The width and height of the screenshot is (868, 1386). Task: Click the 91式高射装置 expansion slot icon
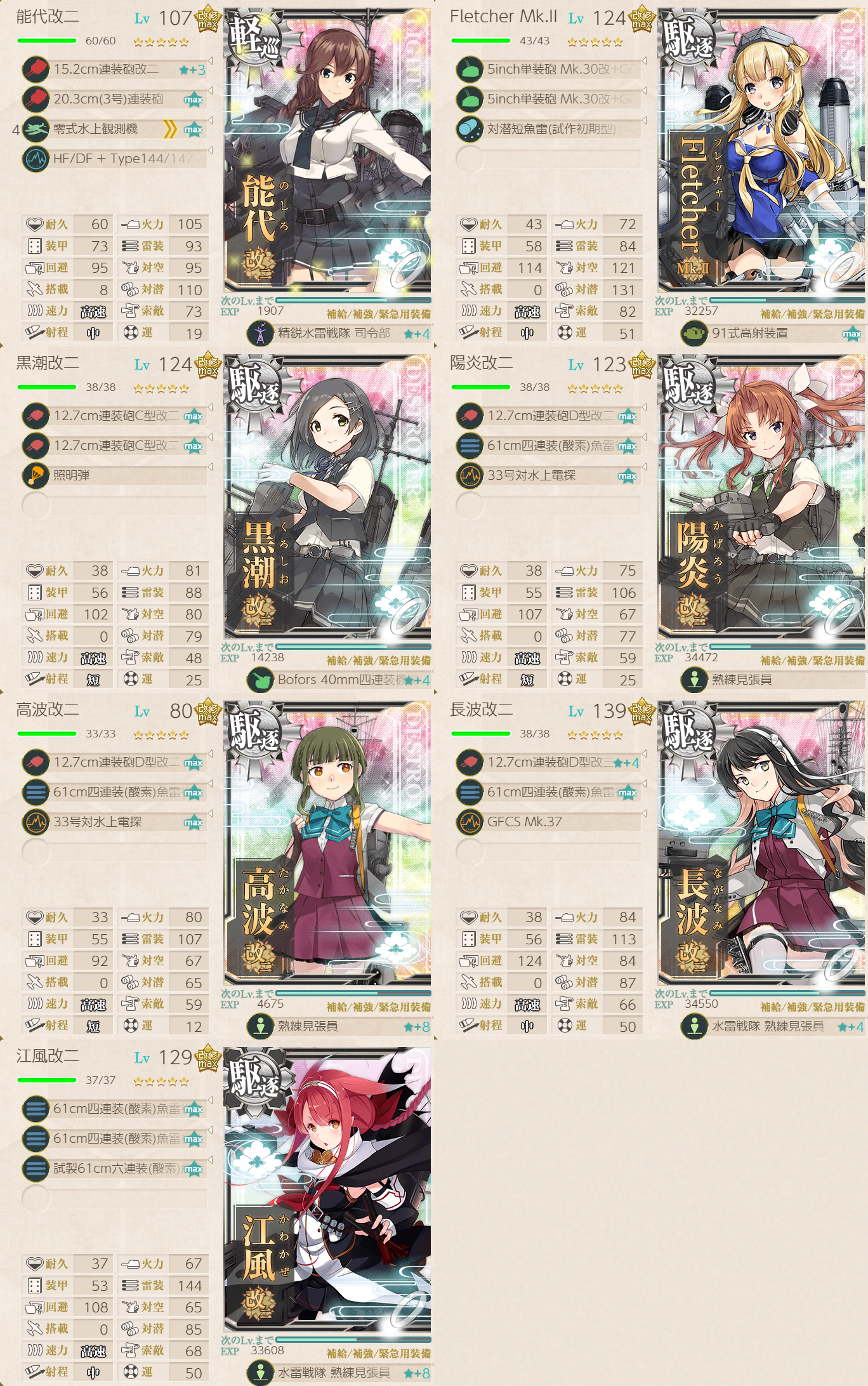(694, 333)
